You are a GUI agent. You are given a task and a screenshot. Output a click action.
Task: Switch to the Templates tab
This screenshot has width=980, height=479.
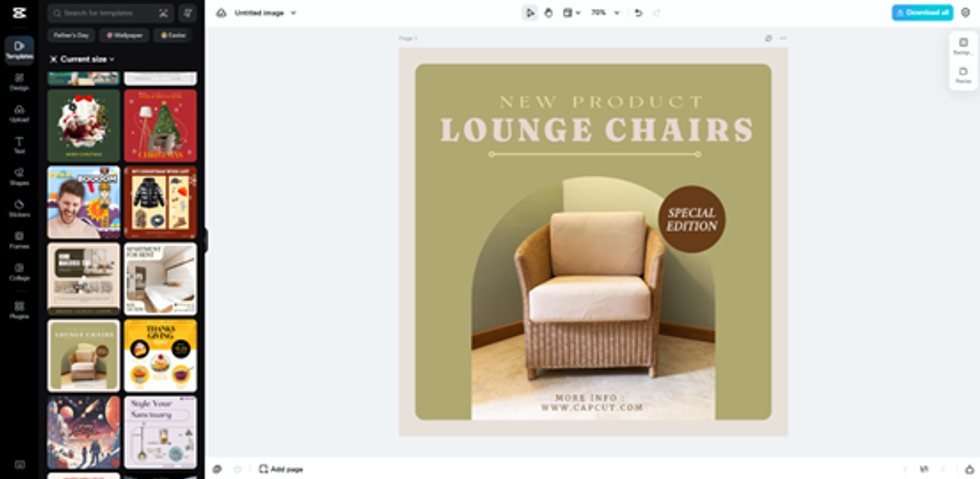click(x=19, y=49)
